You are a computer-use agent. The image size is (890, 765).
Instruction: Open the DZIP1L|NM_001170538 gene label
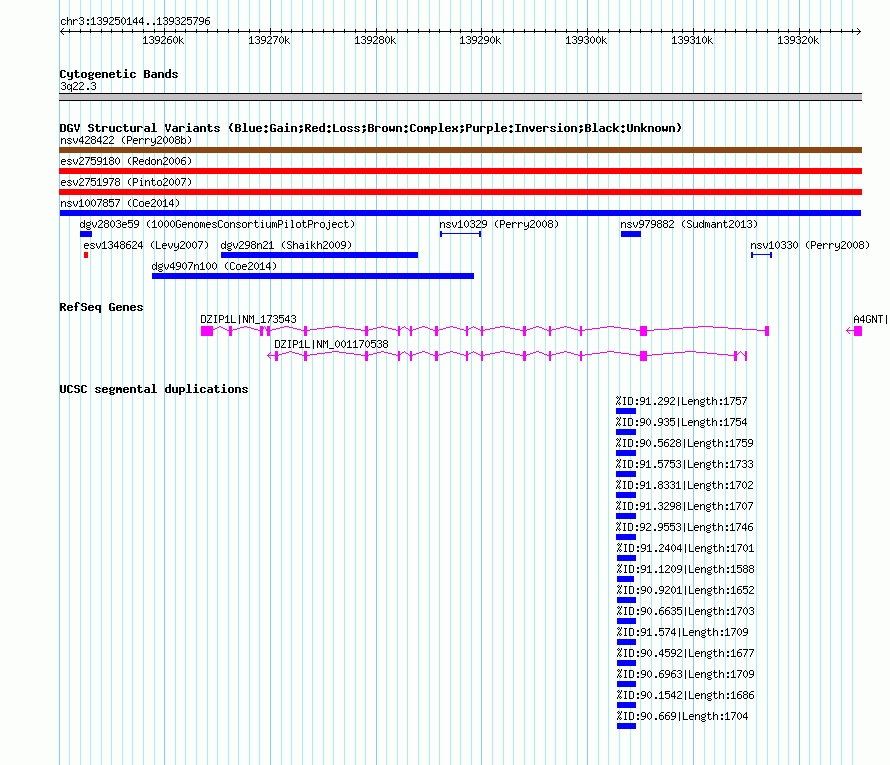click(x=331, y=344)
